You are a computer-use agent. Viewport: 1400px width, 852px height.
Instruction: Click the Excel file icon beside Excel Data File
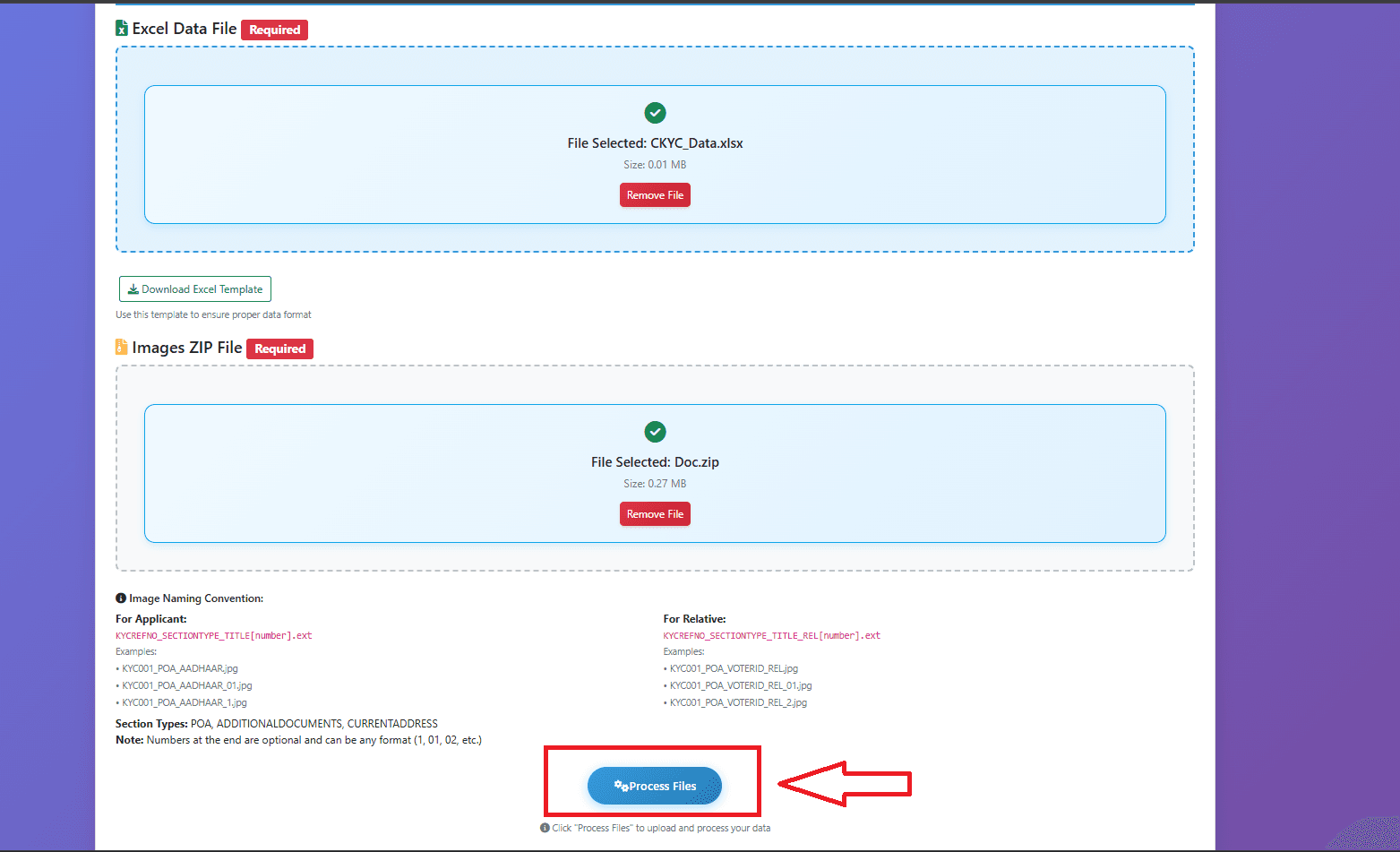(x=122, y=29)
